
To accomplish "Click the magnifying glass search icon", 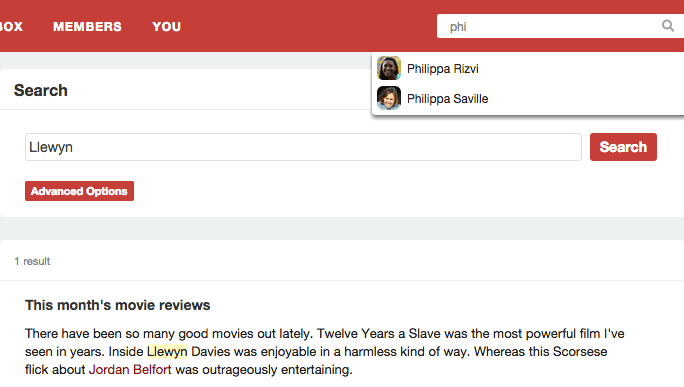I will 667,26.
